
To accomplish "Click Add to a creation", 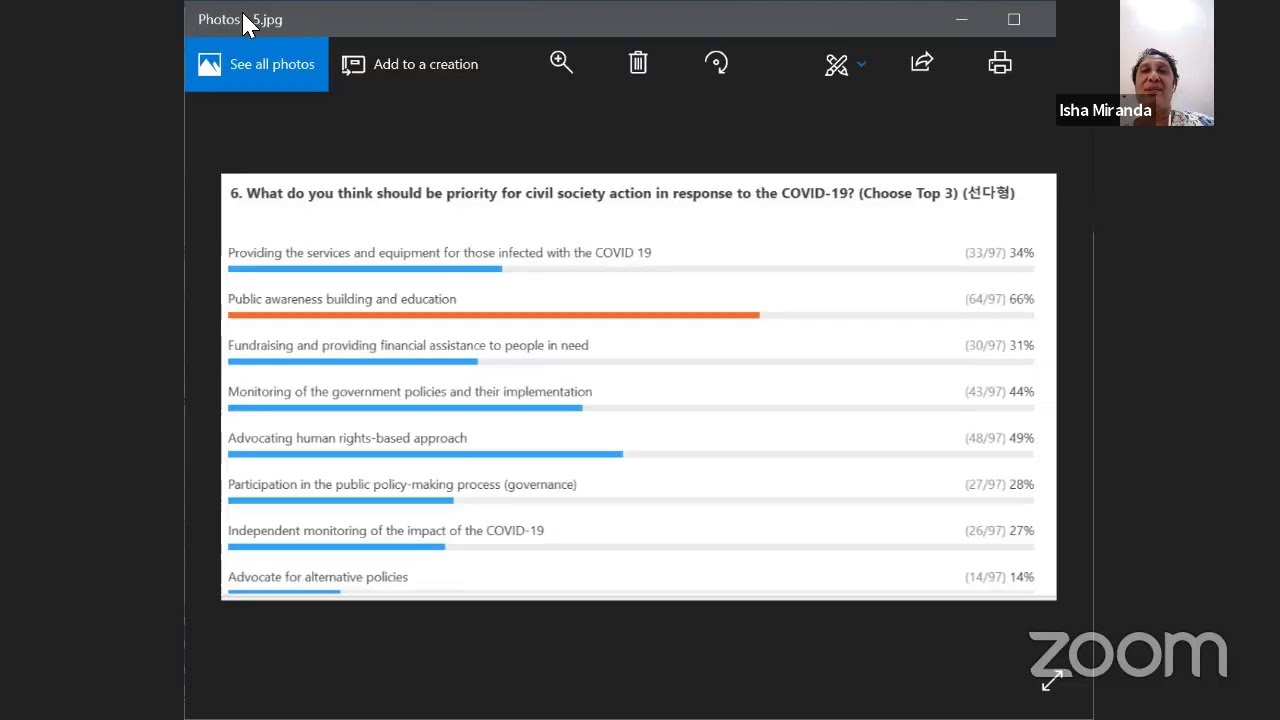I will [410, 64].
